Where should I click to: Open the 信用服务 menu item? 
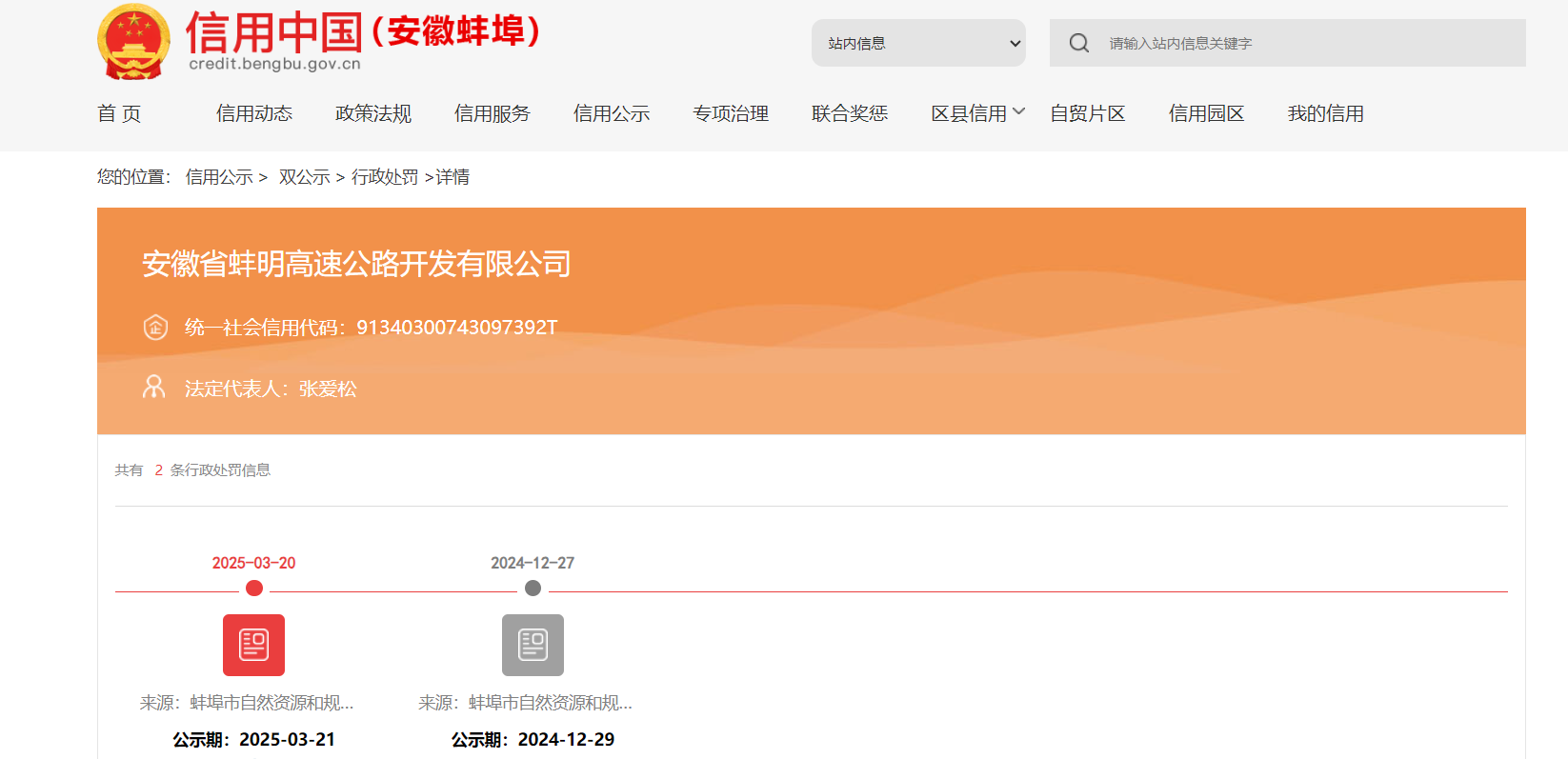click(x=493, y=113)
